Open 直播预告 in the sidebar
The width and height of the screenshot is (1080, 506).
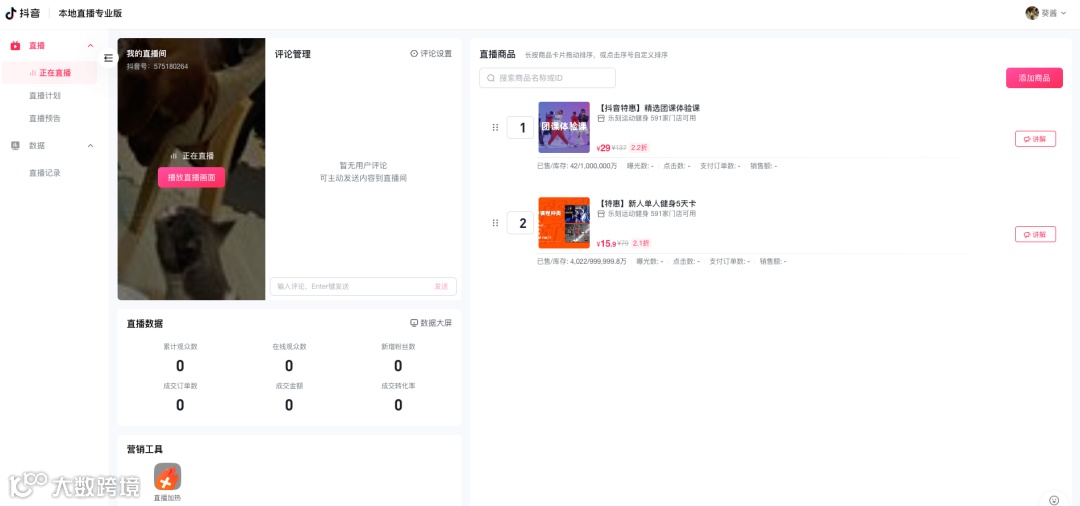(45, 118)
